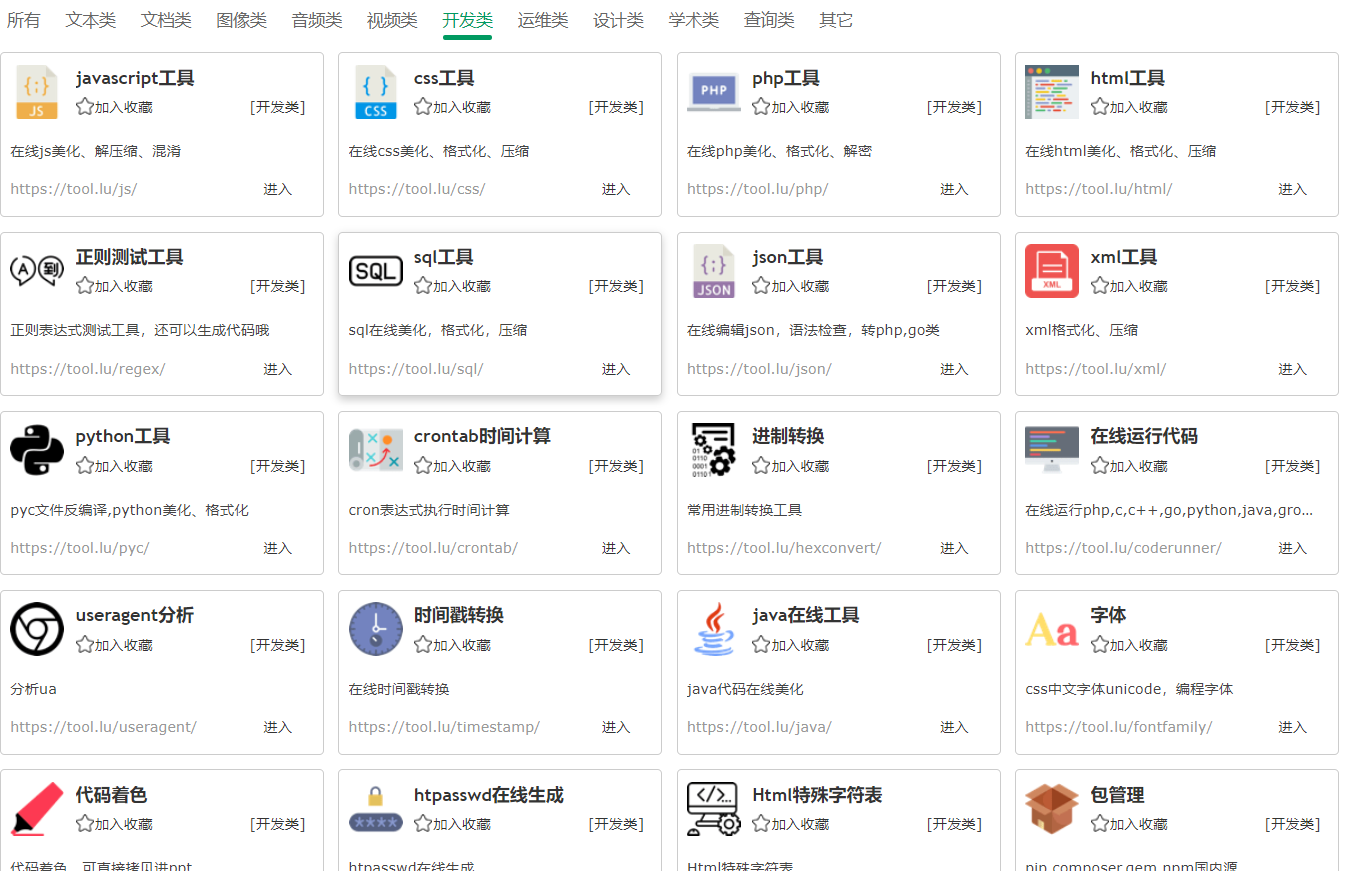1351x871 pixels.
Task: Select the 所有 tab
Action: tap(23, 19)
